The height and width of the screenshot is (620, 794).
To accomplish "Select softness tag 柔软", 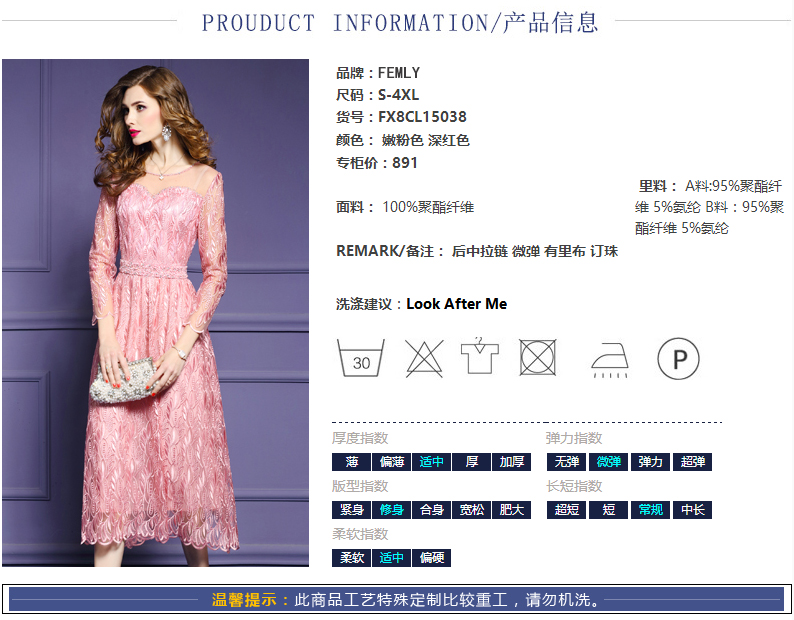I will click(351, 558).
